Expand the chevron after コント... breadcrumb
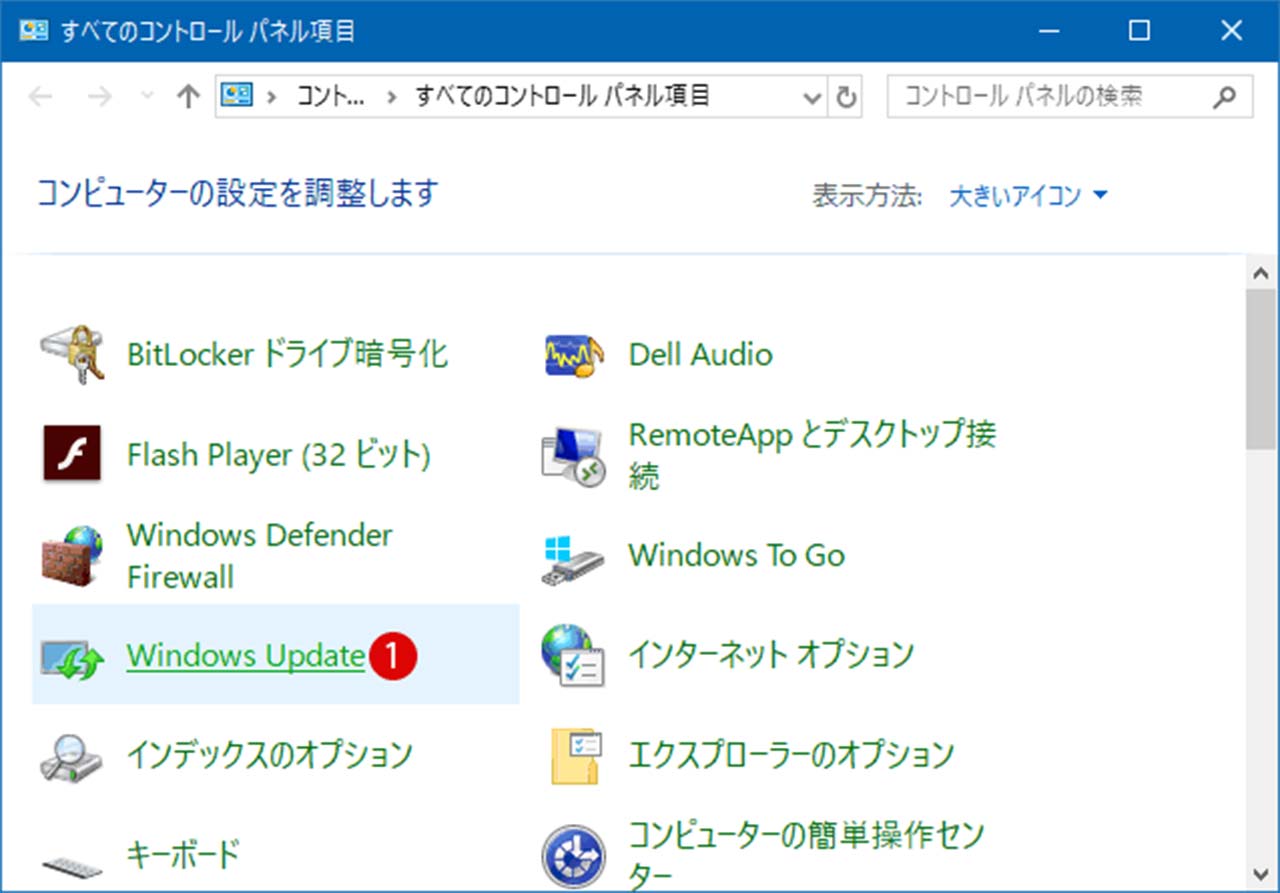 pos(391,97)
